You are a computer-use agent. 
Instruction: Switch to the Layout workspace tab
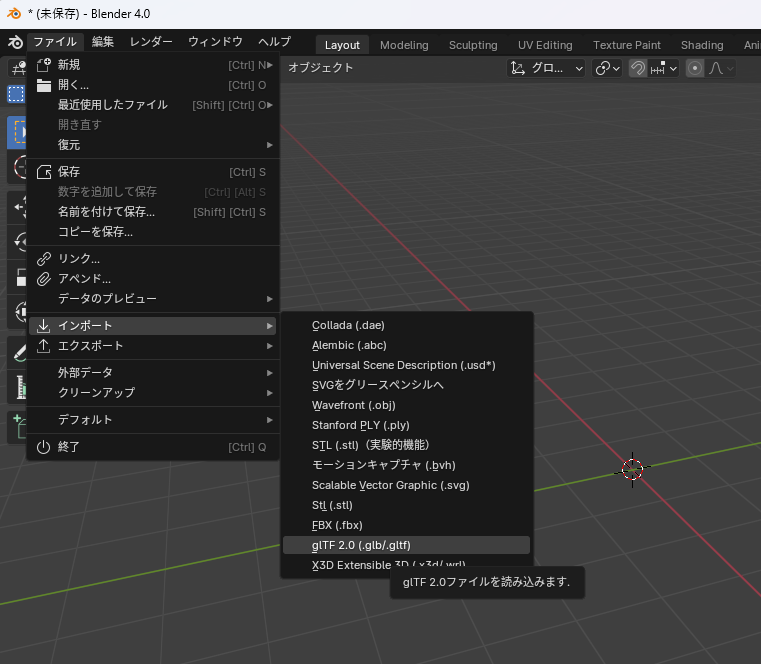point(342,45)
